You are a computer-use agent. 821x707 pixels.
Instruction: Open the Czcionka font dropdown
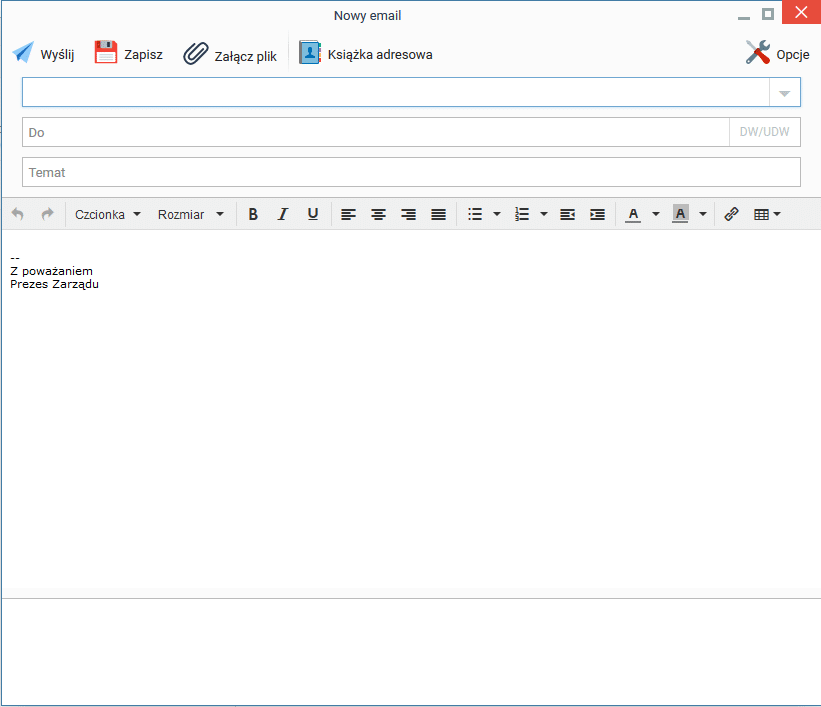click(108, 214)
